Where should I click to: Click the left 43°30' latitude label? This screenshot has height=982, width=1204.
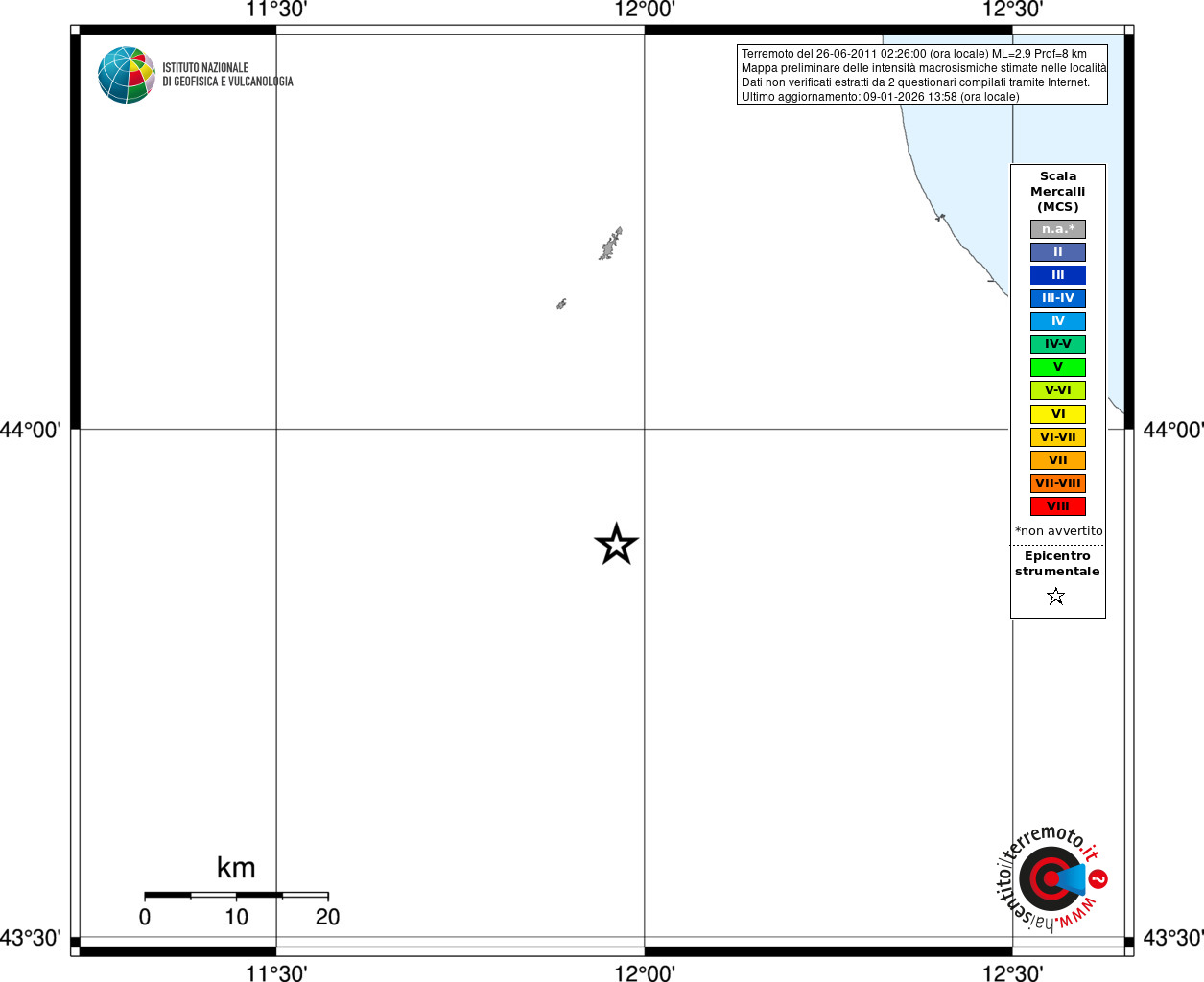(31, 938)
